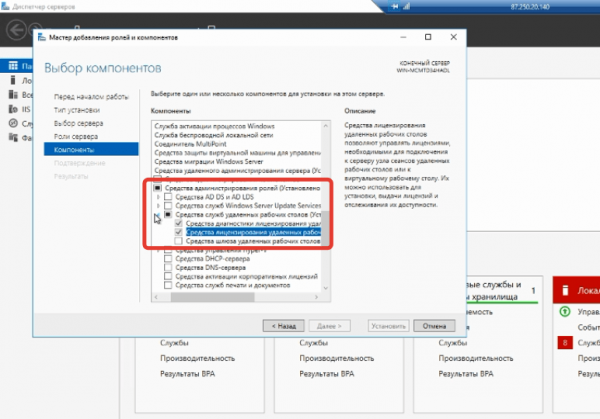
Task: Select the All Servers icon in sidebar
Action: coord(13,95)
